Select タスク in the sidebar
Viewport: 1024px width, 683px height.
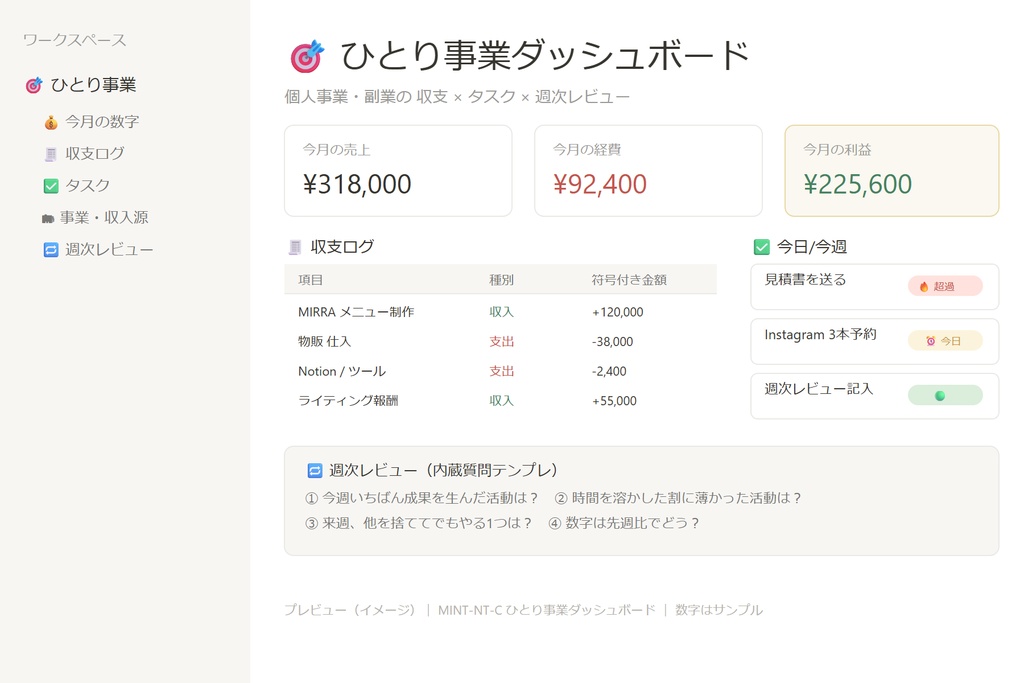[x=88, y=186]
